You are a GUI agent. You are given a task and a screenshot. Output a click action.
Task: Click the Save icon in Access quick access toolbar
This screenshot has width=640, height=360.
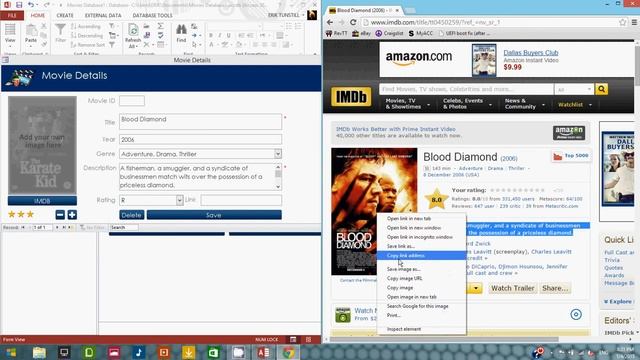coord(19,4)
